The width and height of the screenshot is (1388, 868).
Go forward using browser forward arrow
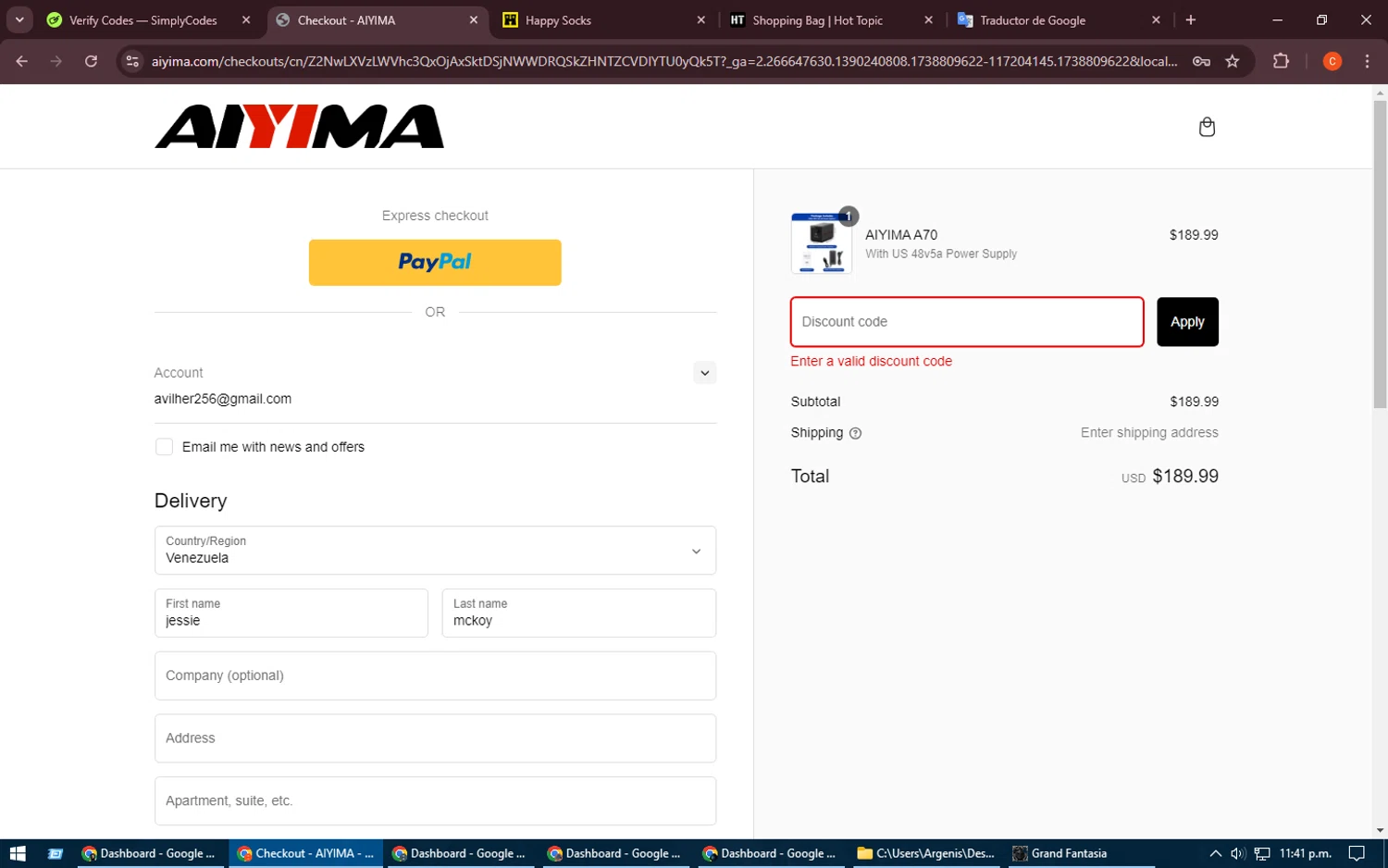(56, 61)
